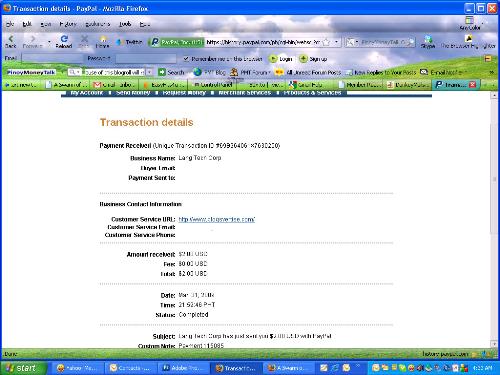This screenshot has height=375, width=500.
Task: Open New Replies to Your Posts
Action: coord(381,72)
